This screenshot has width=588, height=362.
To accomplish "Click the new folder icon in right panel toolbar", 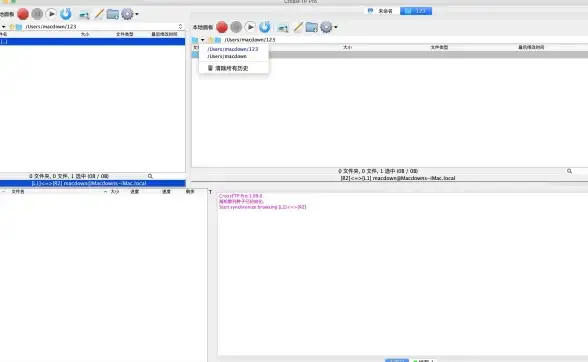I will [311, 27].
